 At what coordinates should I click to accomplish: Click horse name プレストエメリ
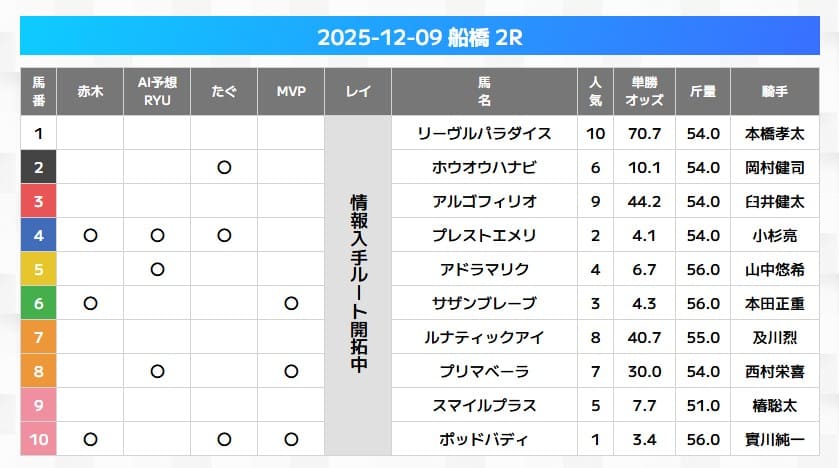click(484, 235)
